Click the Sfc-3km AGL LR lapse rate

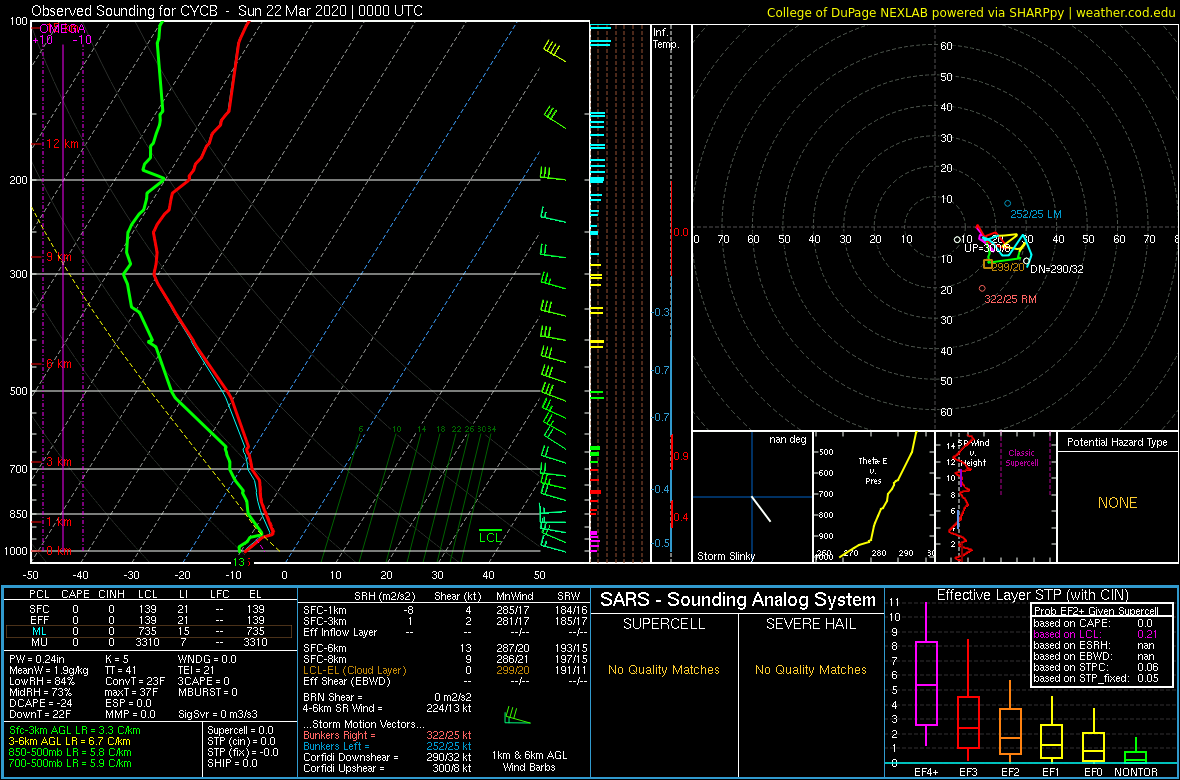[75, 730]
